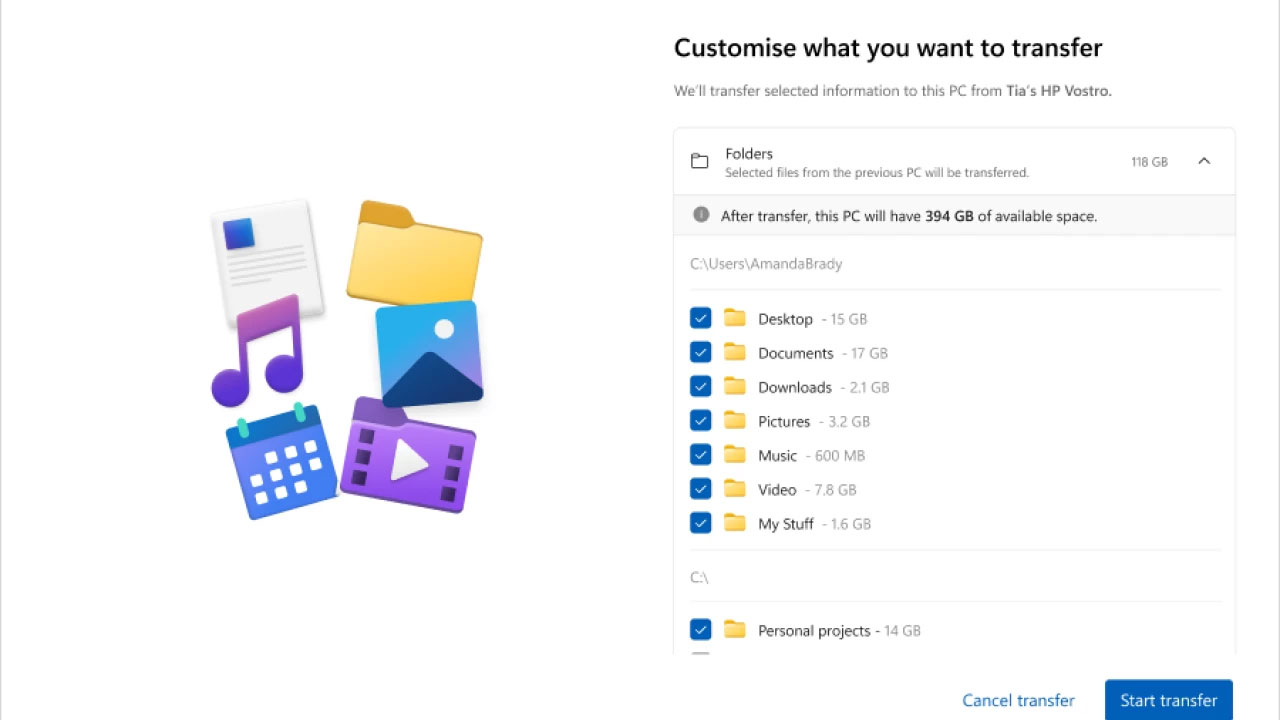Click the Start transfer button
The width and height of the screenshot is (1280, 720).
click(1168, 699)
